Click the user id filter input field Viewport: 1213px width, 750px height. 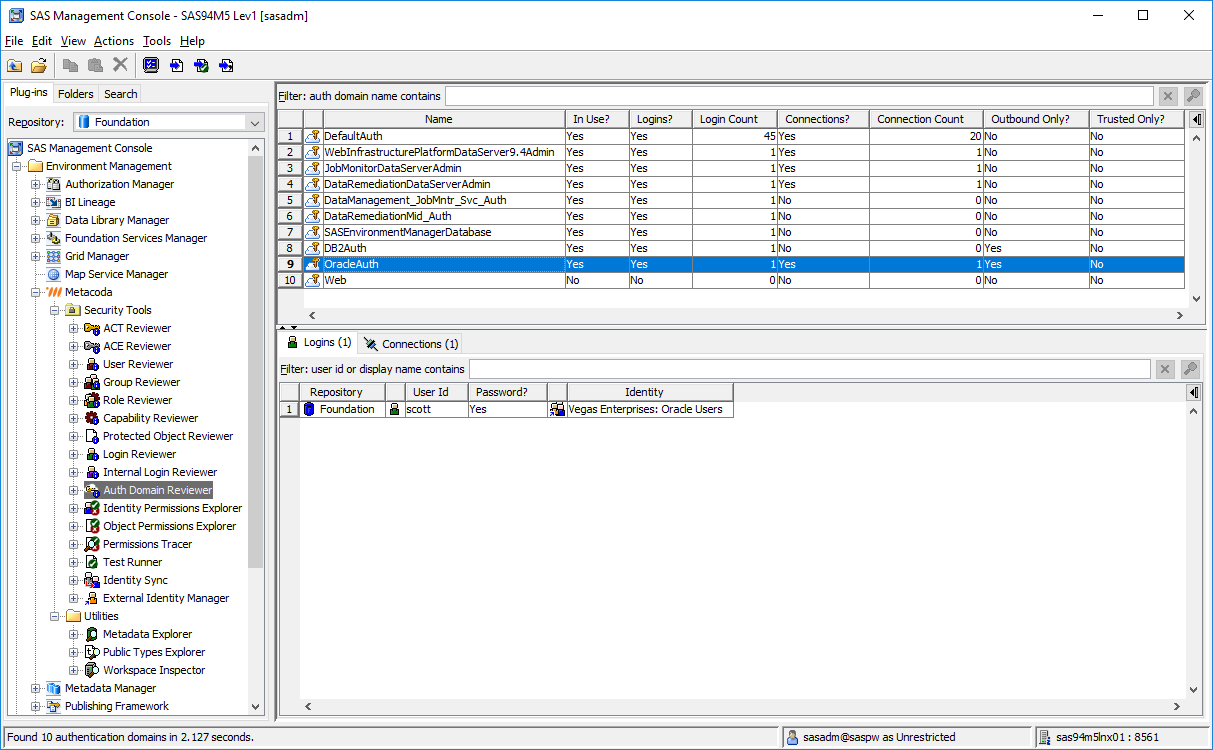[809, 370]
